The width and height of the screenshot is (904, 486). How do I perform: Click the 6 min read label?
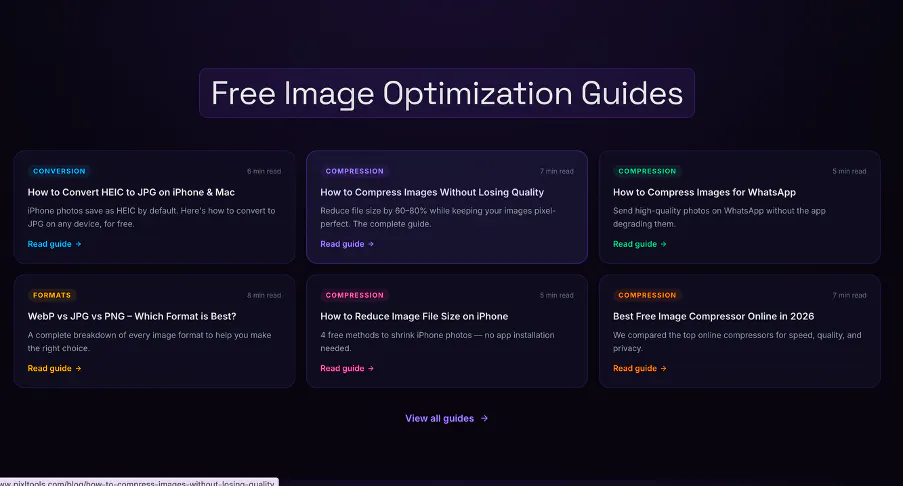[264, 171]
